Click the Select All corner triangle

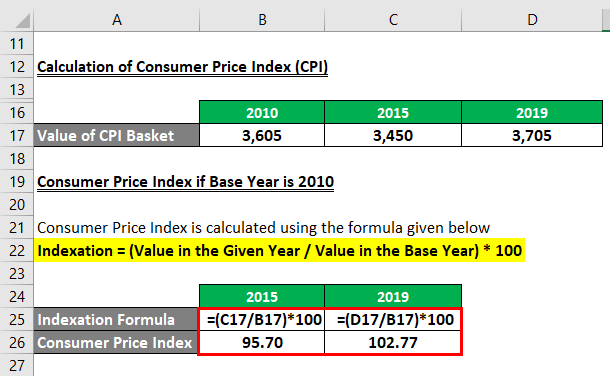tap(23, 21)
